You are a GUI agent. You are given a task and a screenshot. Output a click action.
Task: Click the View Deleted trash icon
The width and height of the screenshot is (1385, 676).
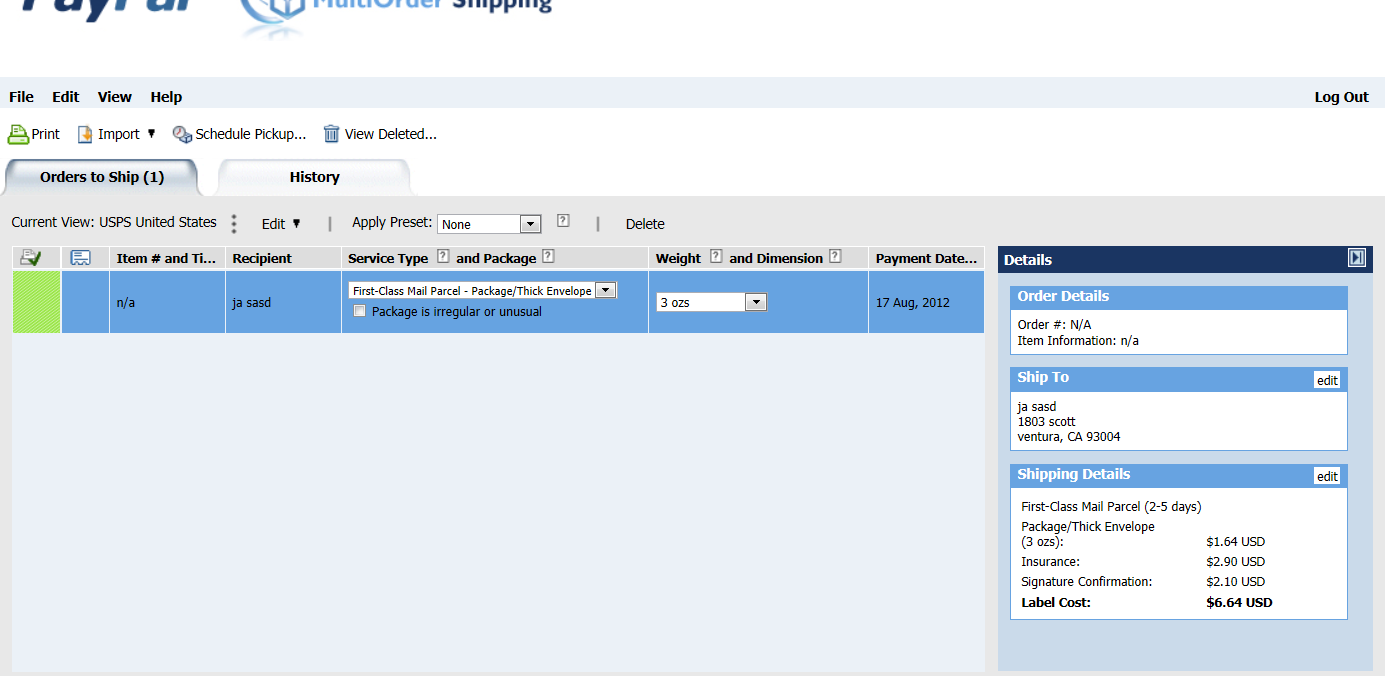pyautogui.click(x=332, y=134)
